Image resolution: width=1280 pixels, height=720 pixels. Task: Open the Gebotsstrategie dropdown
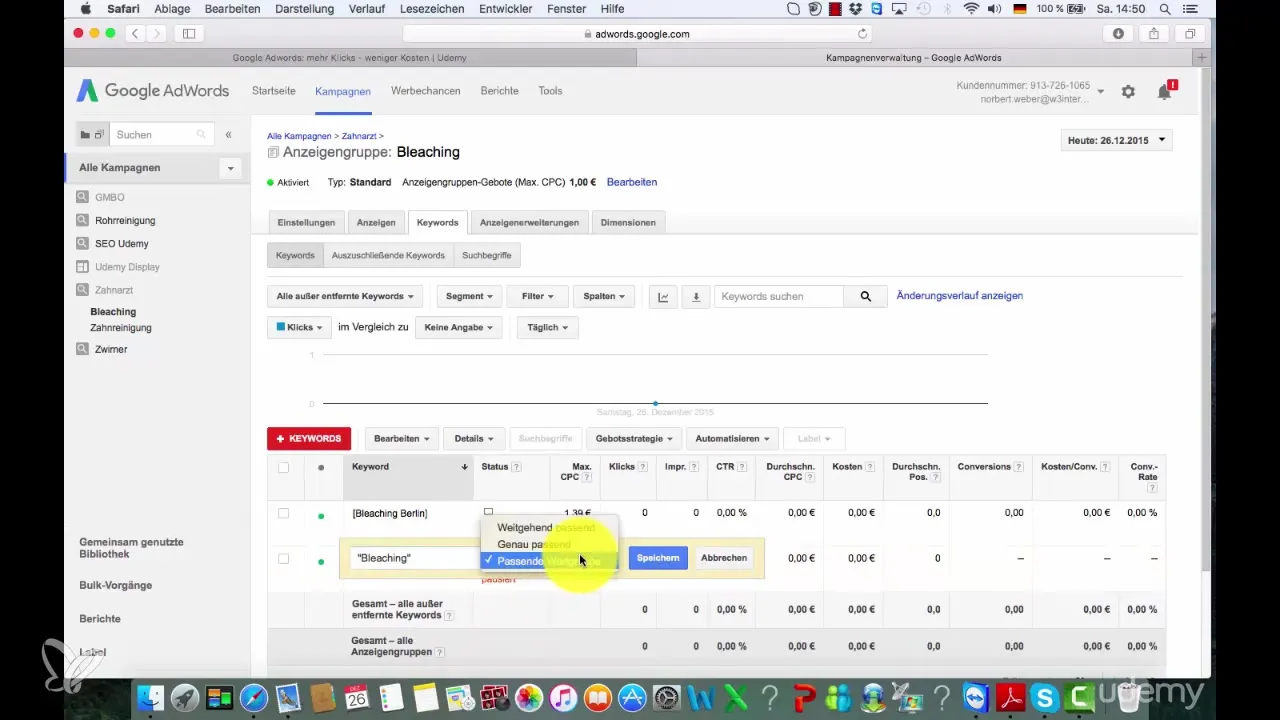pyautogui.click(x=634, y=438)
